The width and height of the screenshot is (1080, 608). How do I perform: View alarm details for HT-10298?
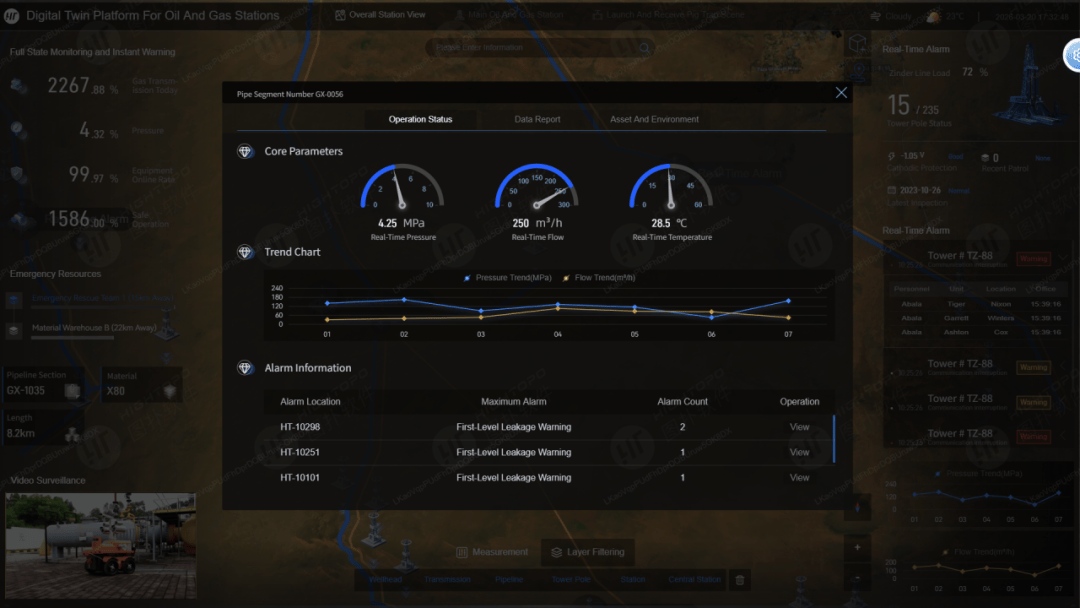tap(799, 427)
